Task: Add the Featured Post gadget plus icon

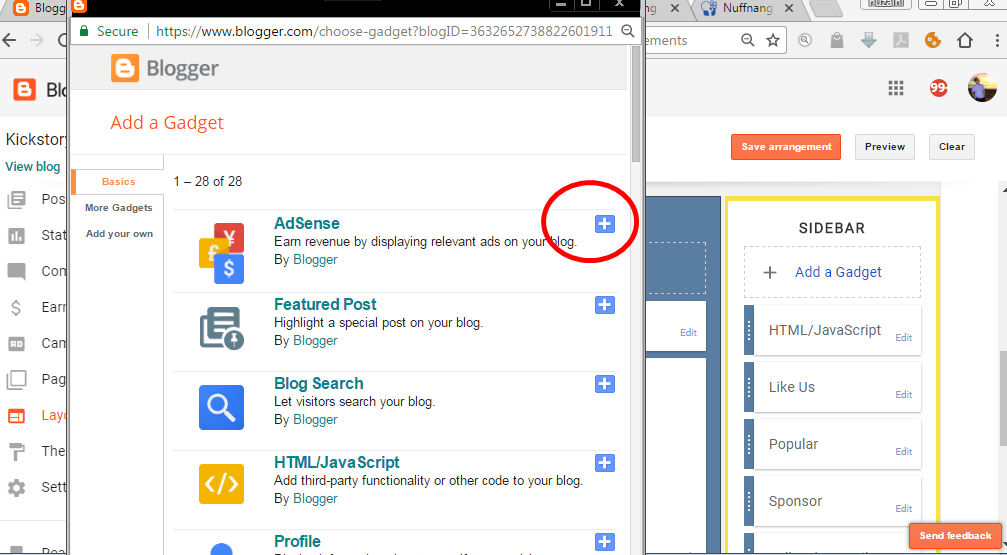Action: pyautogui.click(x=604, y=304)
